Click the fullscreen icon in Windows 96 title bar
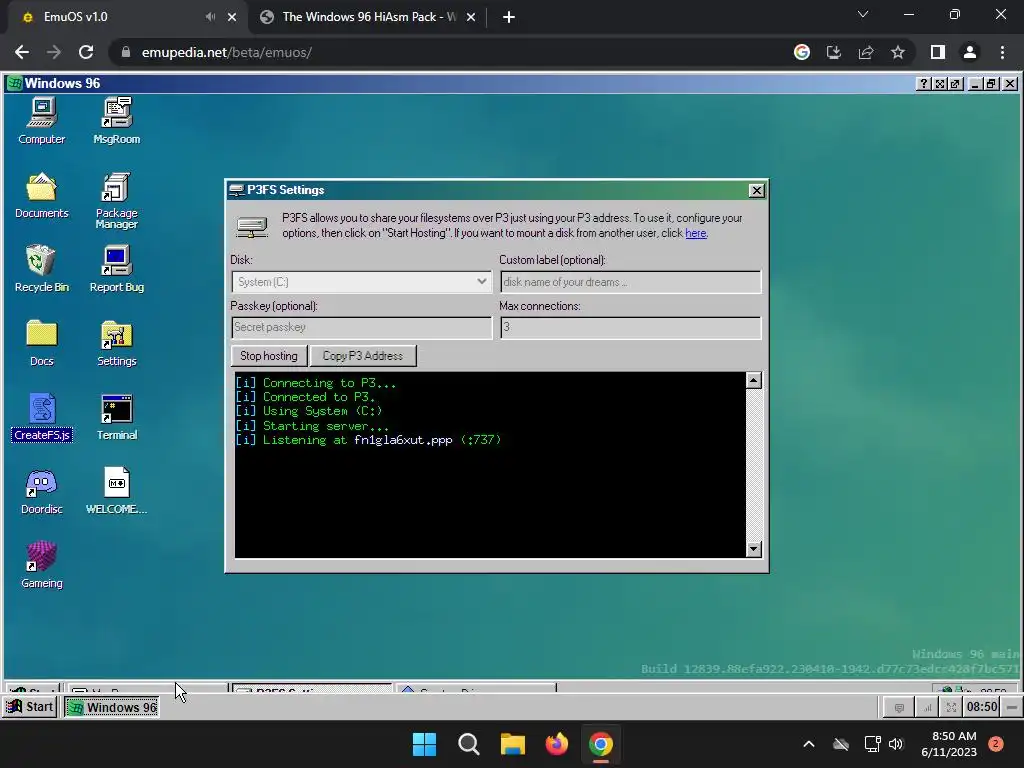This screenshot has width=1024, height=768. pos(939,84)
